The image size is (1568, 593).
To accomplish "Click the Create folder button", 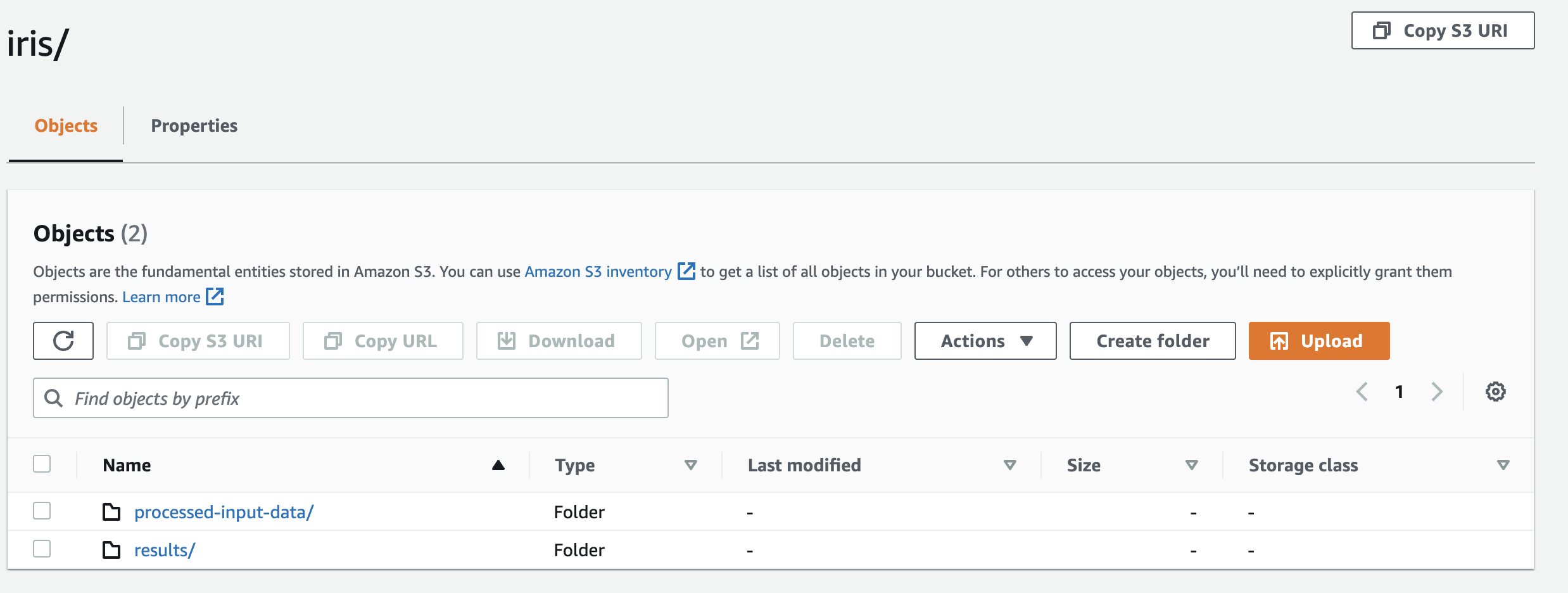I will pyautogui.click(x=1152, y=341).
